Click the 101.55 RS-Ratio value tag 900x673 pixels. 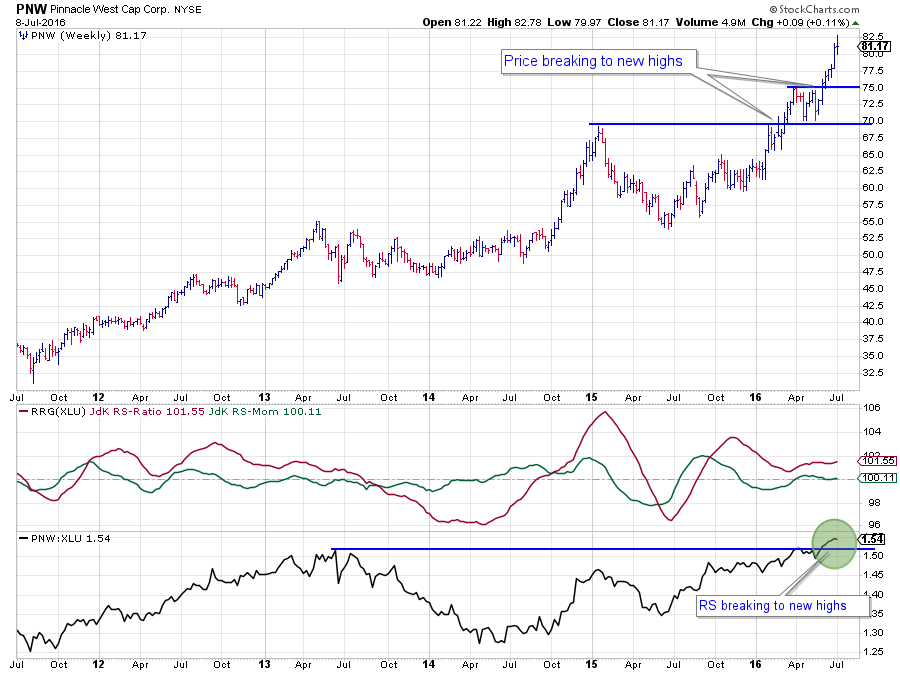pos(875,461)
